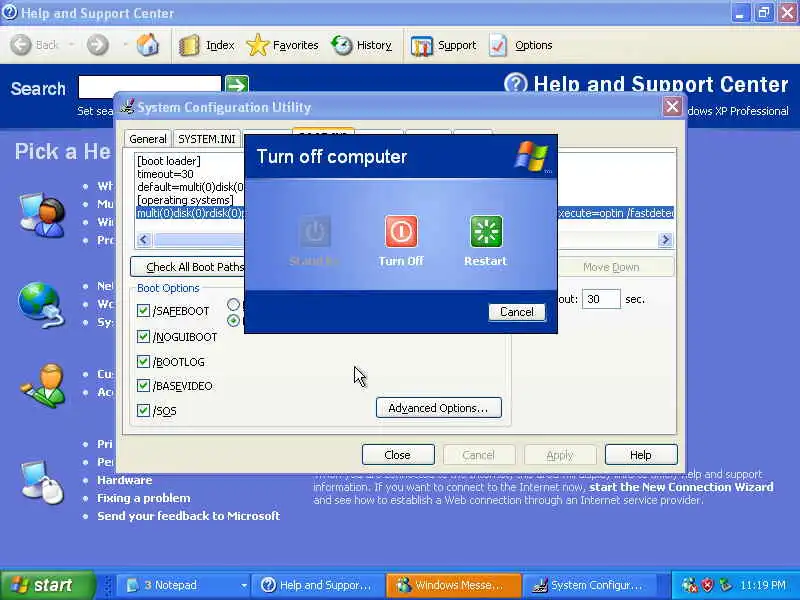Click the Forward arrow in Help toolbar

click(x=97, y=45)
